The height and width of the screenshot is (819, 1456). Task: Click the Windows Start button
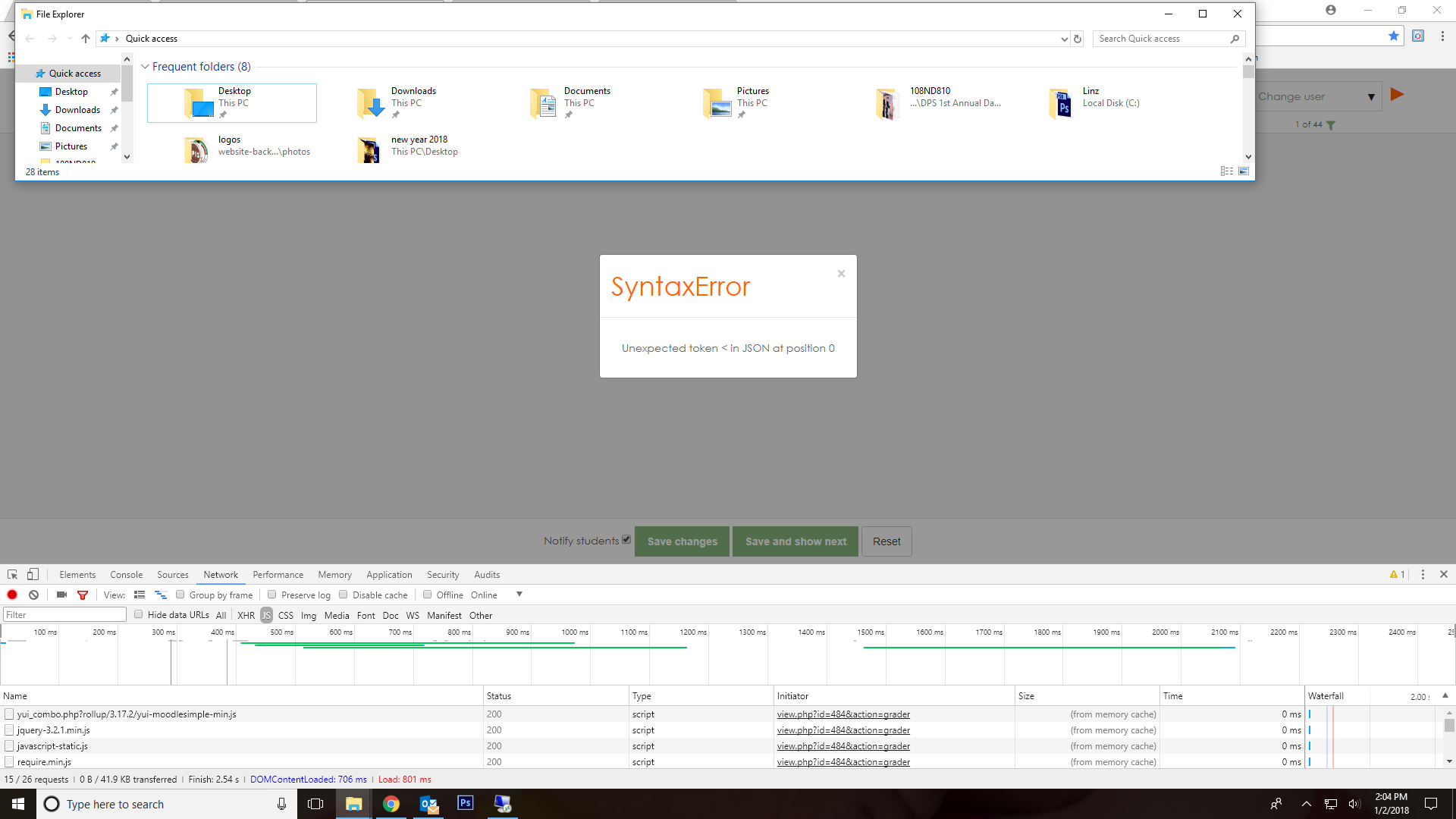(x=18, y=804)
